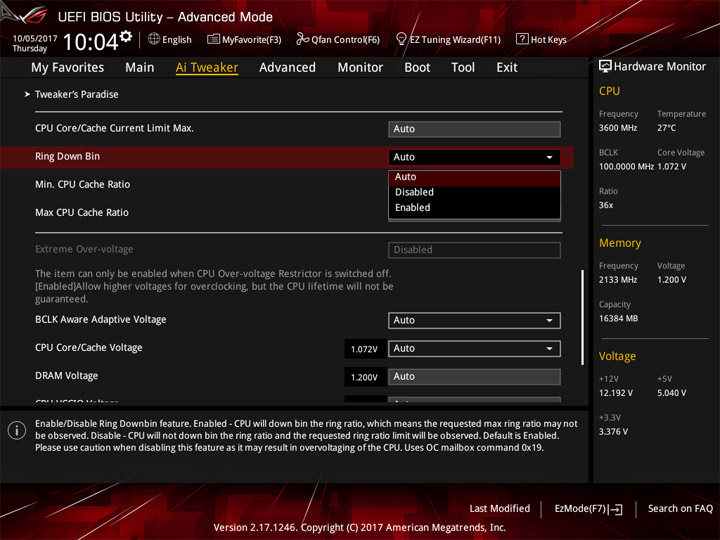
Task: Choose Enabled in Ring Down Bin list
Action: tap(474, 208)
